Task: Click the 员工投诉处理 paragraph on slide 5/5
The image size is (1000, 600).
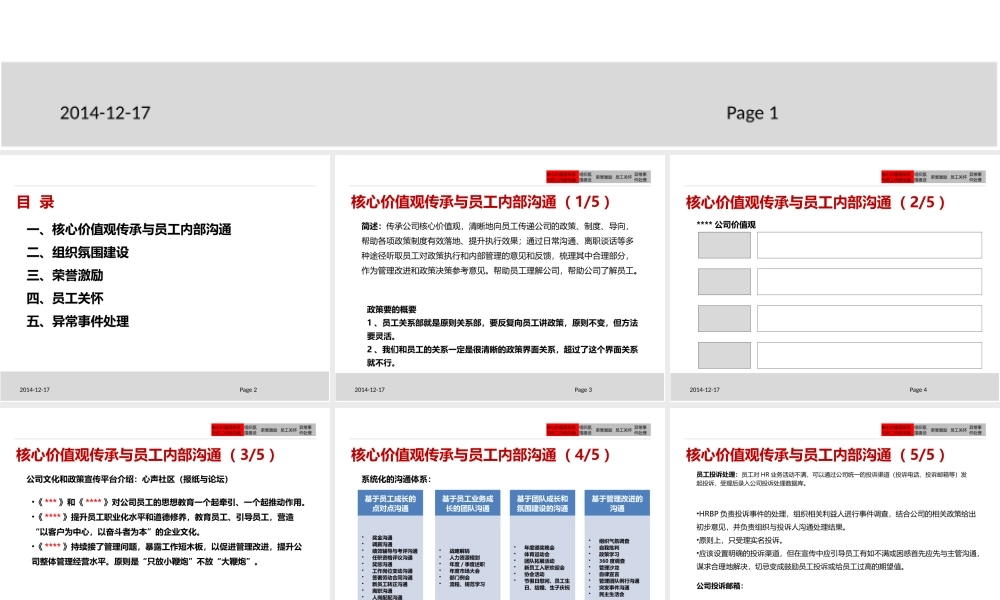Action: [832, 479]
